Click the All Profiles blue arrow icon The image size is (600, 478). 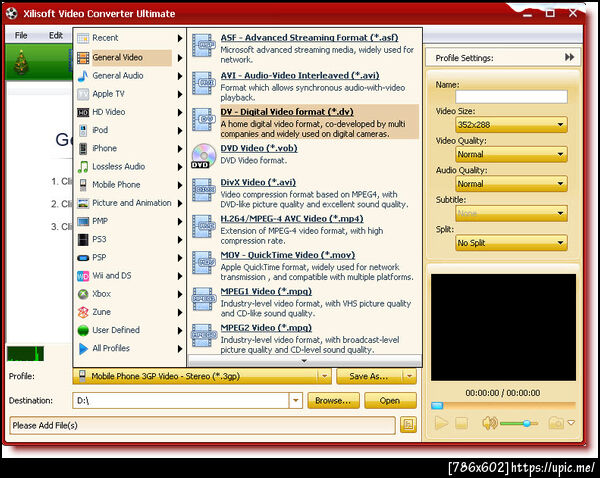click(x=83, y=349)
